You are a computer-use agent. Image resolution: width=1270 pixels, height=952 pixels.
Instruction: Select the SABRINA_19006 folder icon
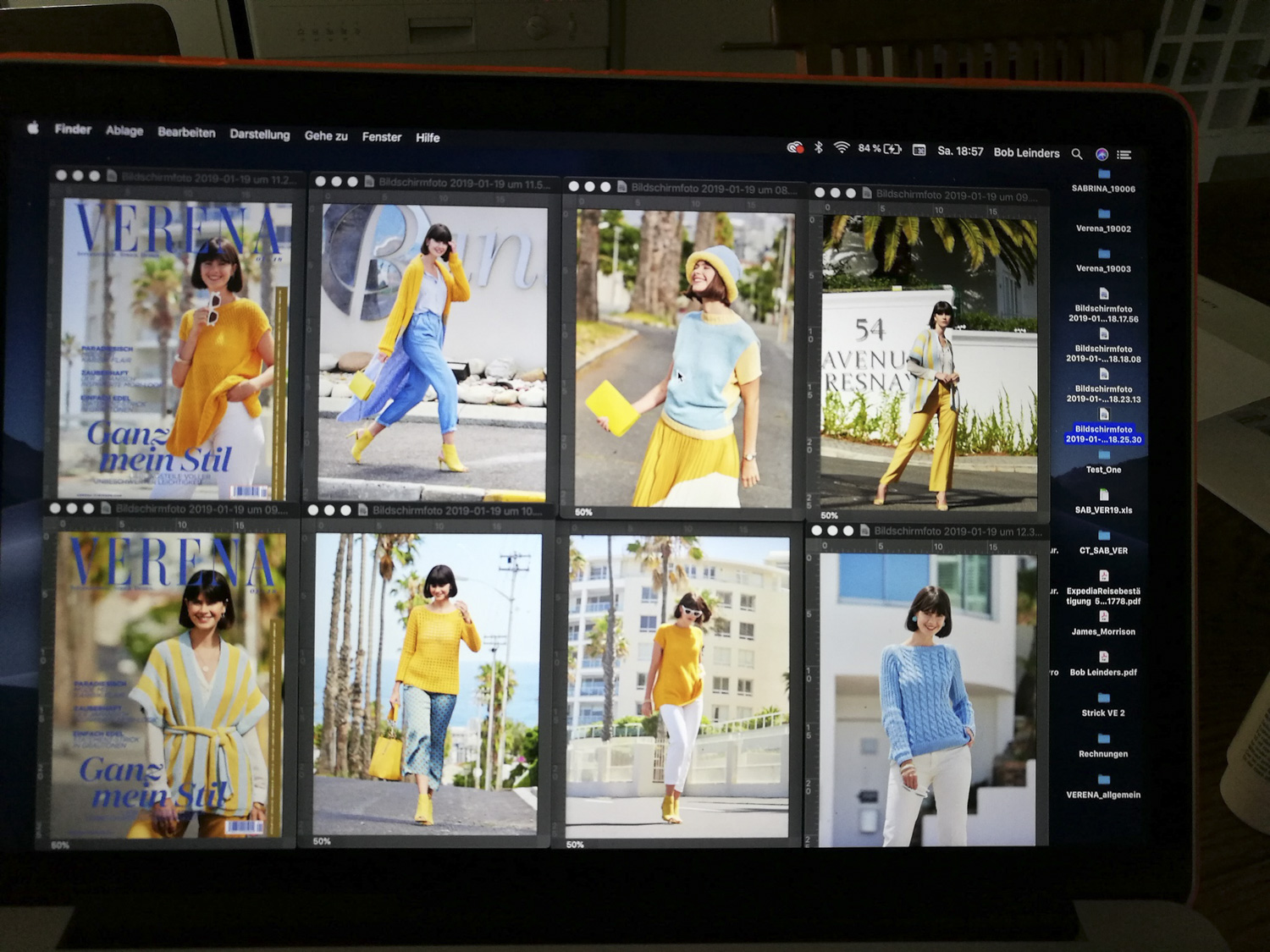1103,175
